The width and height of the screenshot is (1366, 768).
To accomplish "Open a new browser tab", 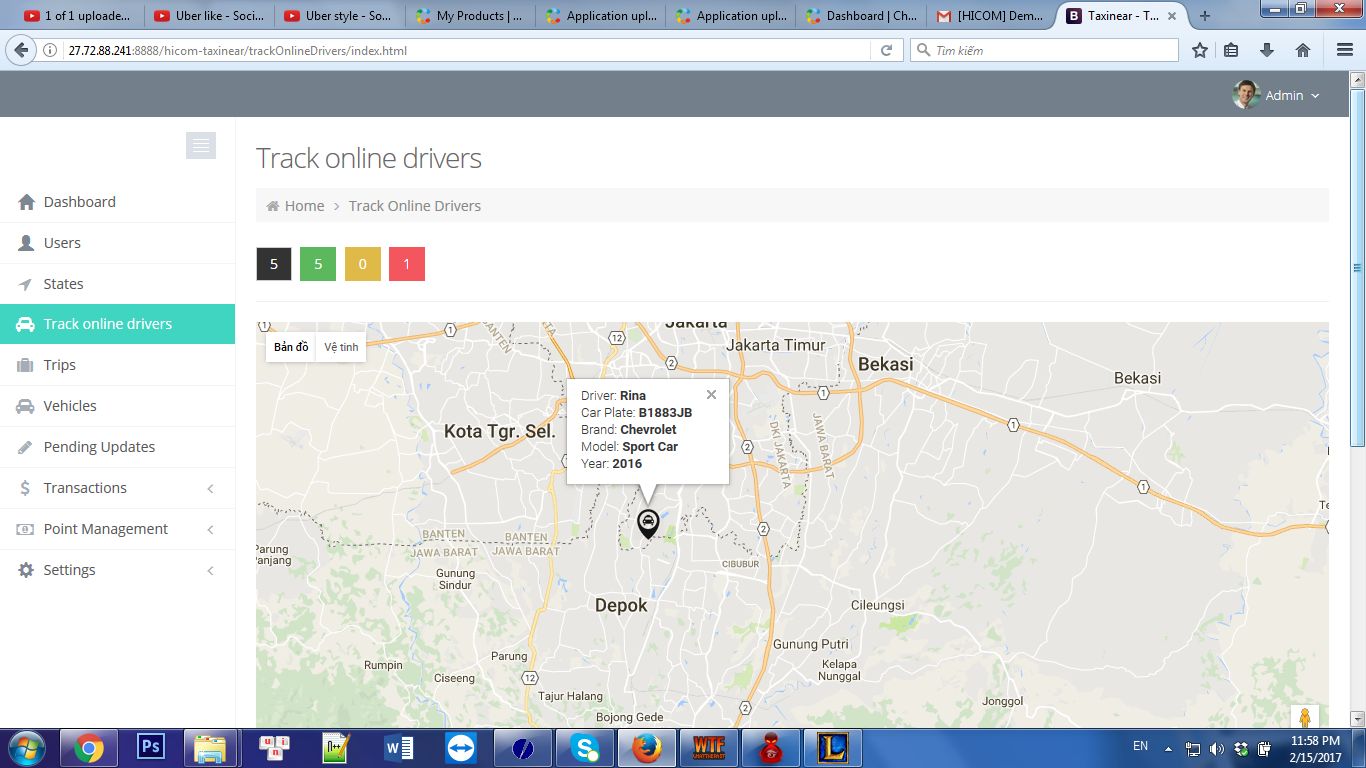I will coord(1204,16).
